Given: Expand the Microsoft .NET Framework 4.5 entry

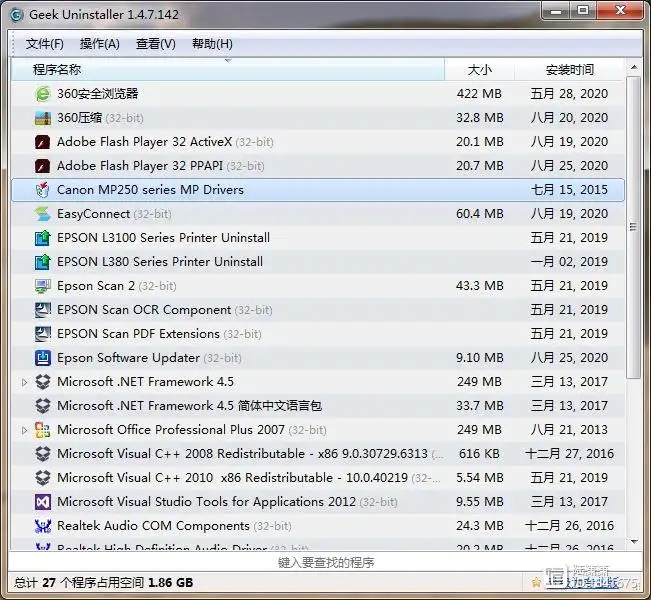Looking at the screenshot, I should tap(24, 382).
